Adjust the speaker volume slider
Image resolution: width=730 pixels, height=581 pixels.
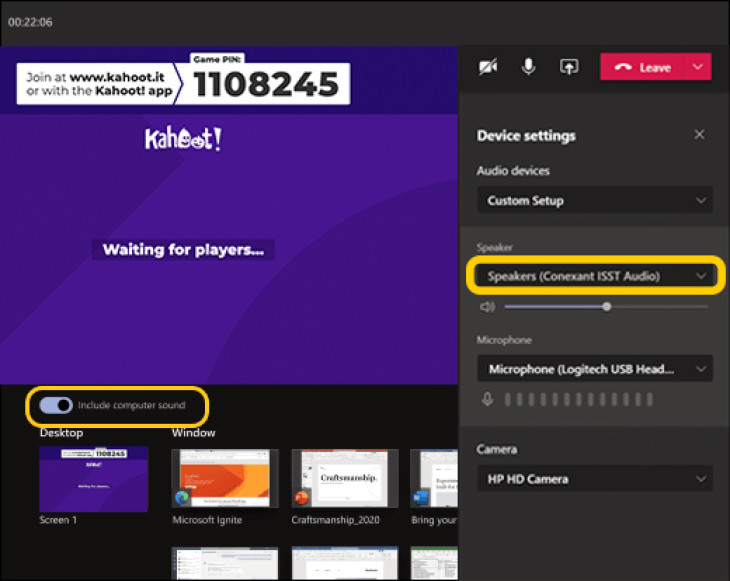point(606,307)
